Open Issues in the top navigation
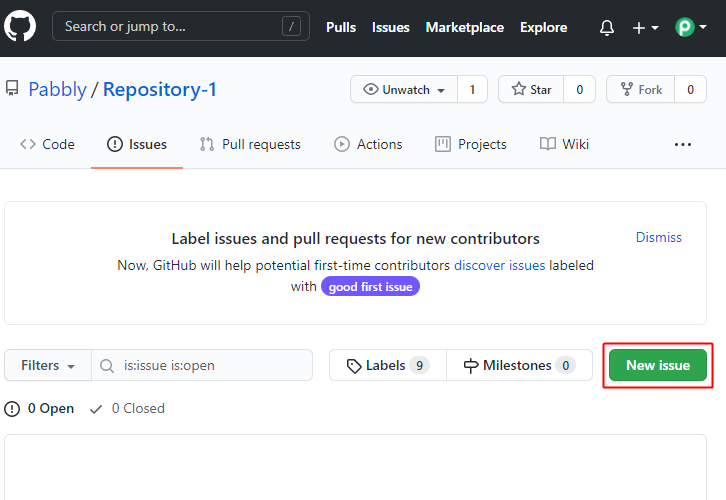The image size is (726, 500). (x=390, y=27)
